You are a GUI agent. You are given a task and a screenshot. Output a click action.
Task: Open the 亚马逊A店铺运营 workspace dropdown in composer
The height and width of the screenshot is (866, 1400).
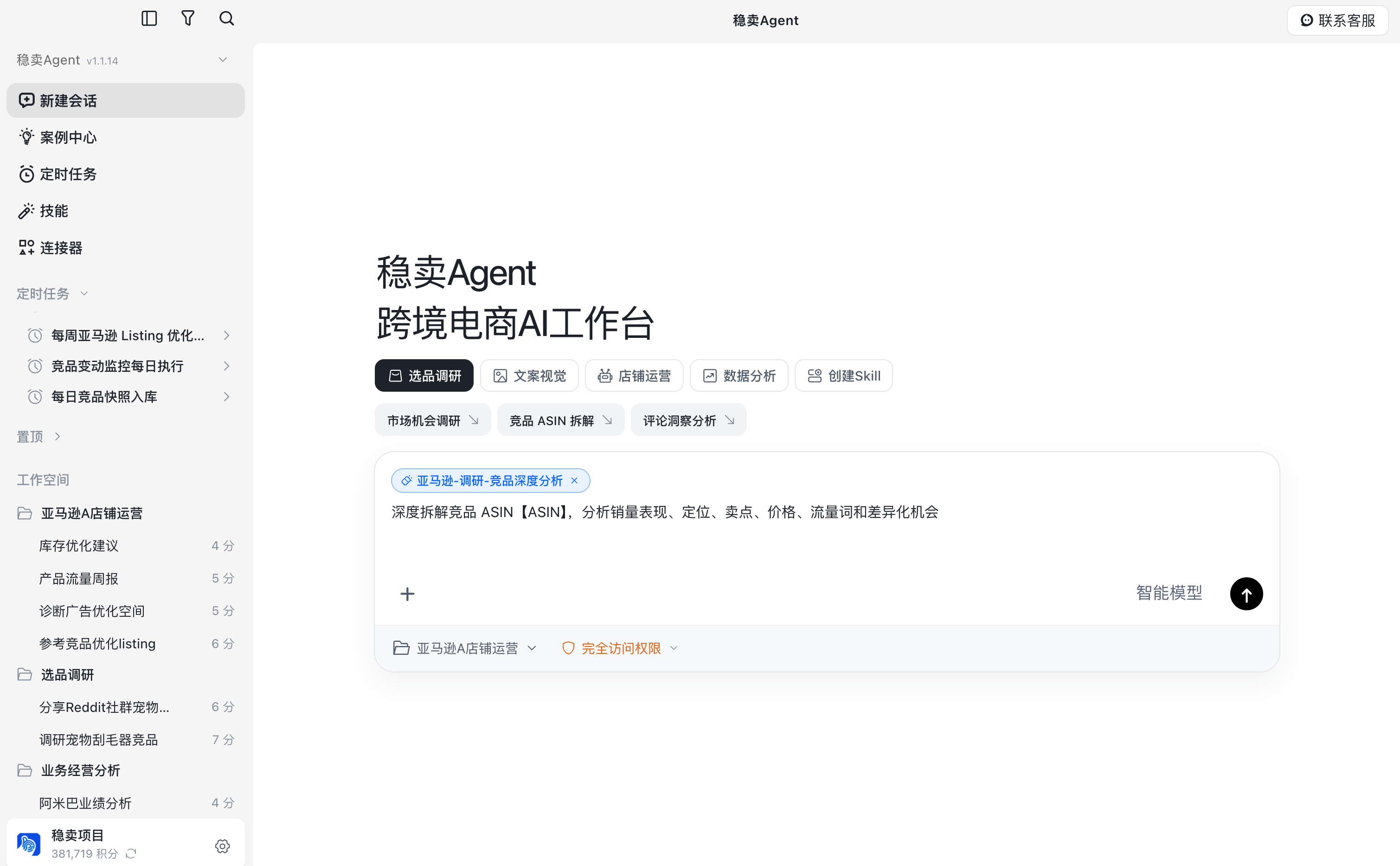point(465,648)
